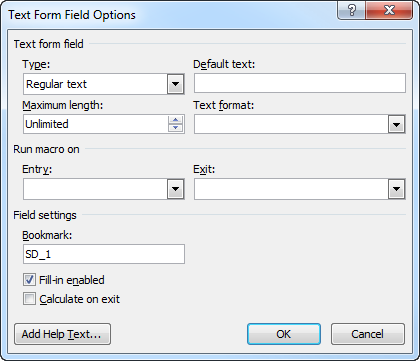420x361 pixels.
Task: Click the Bookmark field containing SD_1
Action: click(x=104, y=254)
